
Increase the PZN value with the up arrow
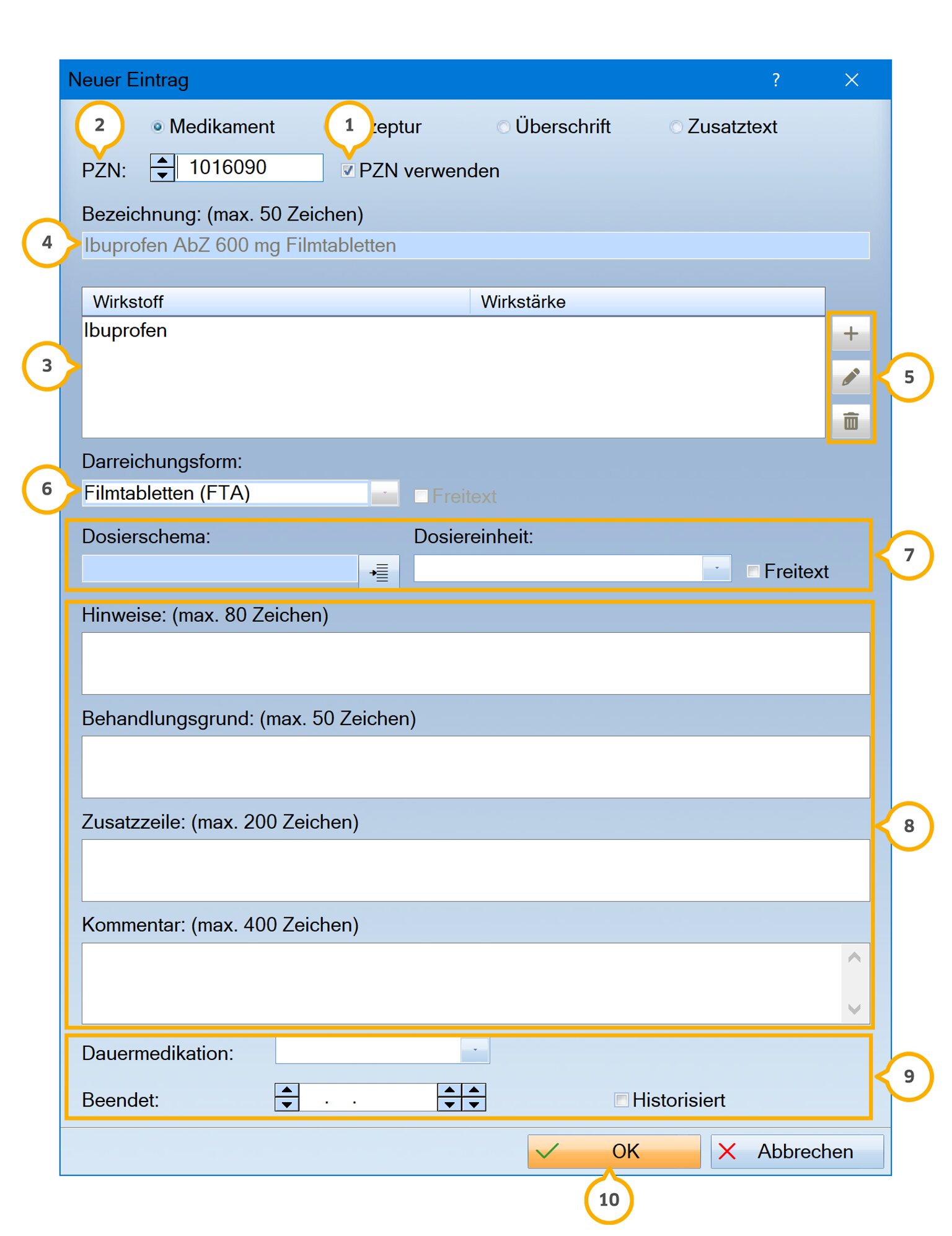pos(162,161)
